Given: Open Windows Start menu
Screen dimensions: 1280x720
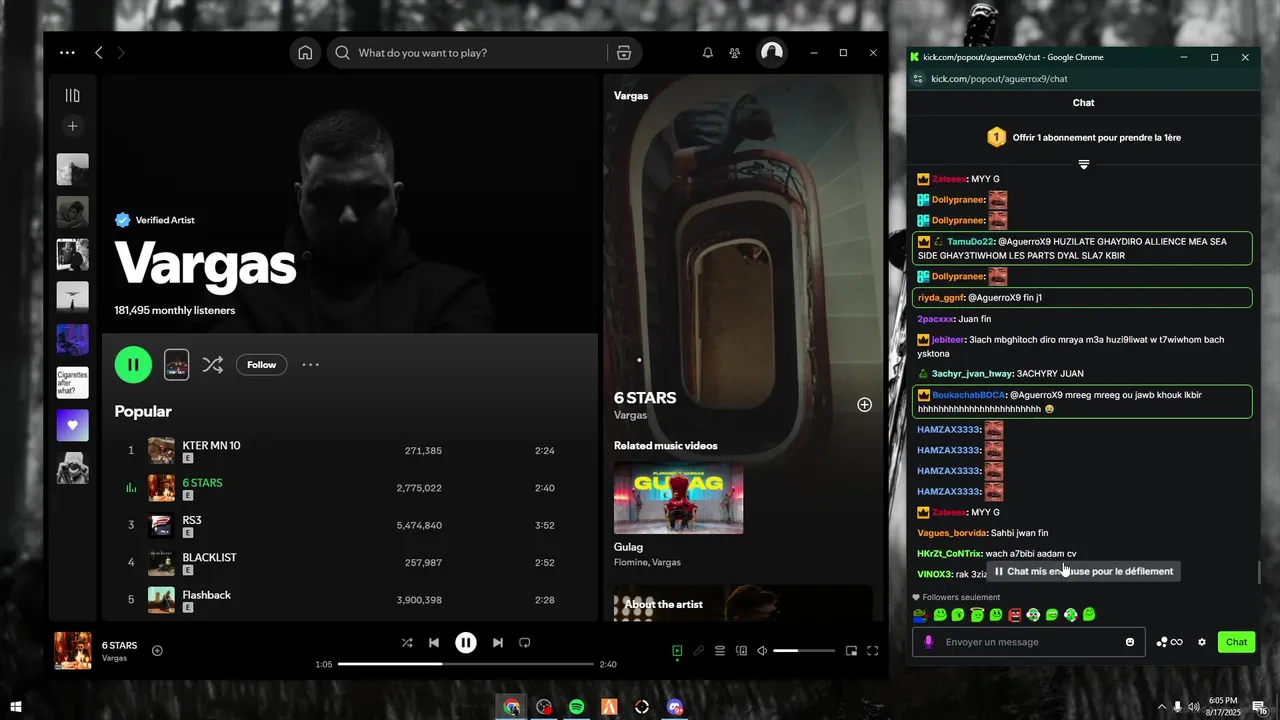Looking at the screenshot, I should (x=15, y=707).
